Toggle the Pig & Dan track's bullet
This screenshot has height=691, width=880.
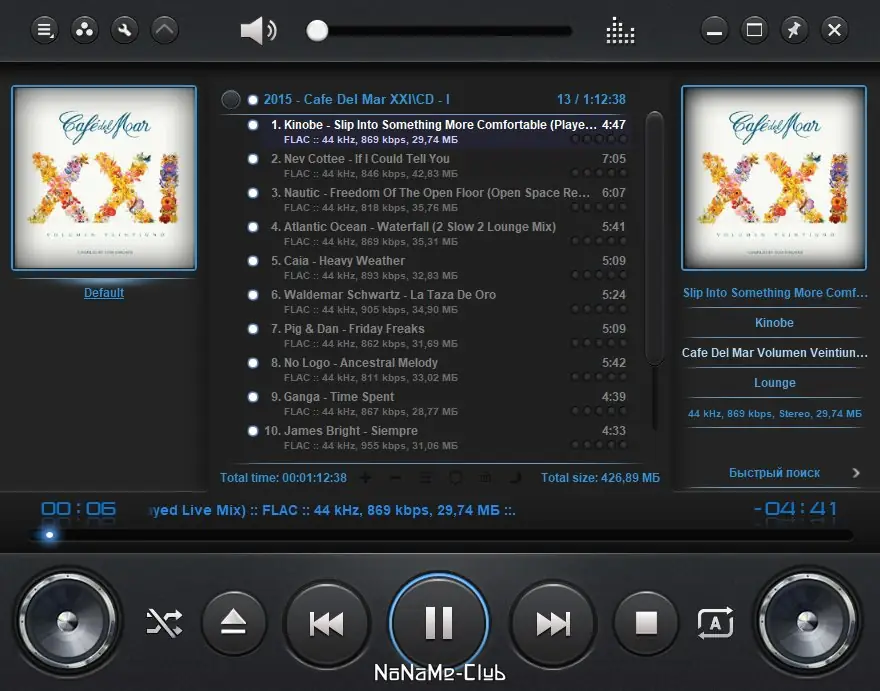253,328
